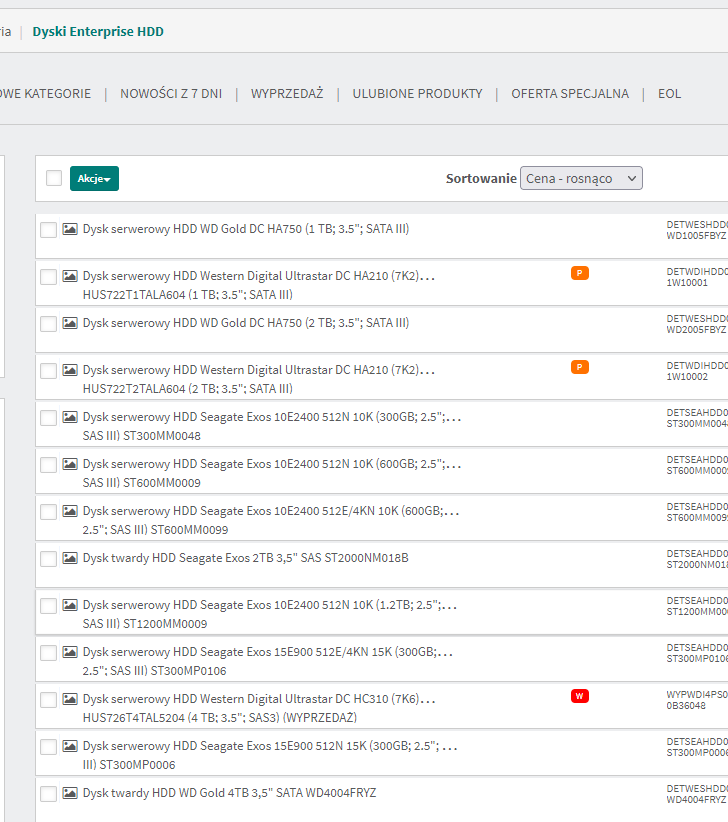Open OFERTA SPECJALNA menu item
The height and width of the screenshot is (822, 728).
(570, 94)
